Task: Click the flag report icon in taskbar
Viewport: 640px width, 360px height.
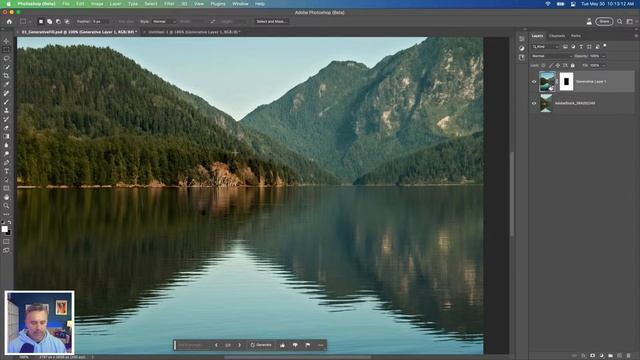Action: pyautogui.click(x=308, y=345)
